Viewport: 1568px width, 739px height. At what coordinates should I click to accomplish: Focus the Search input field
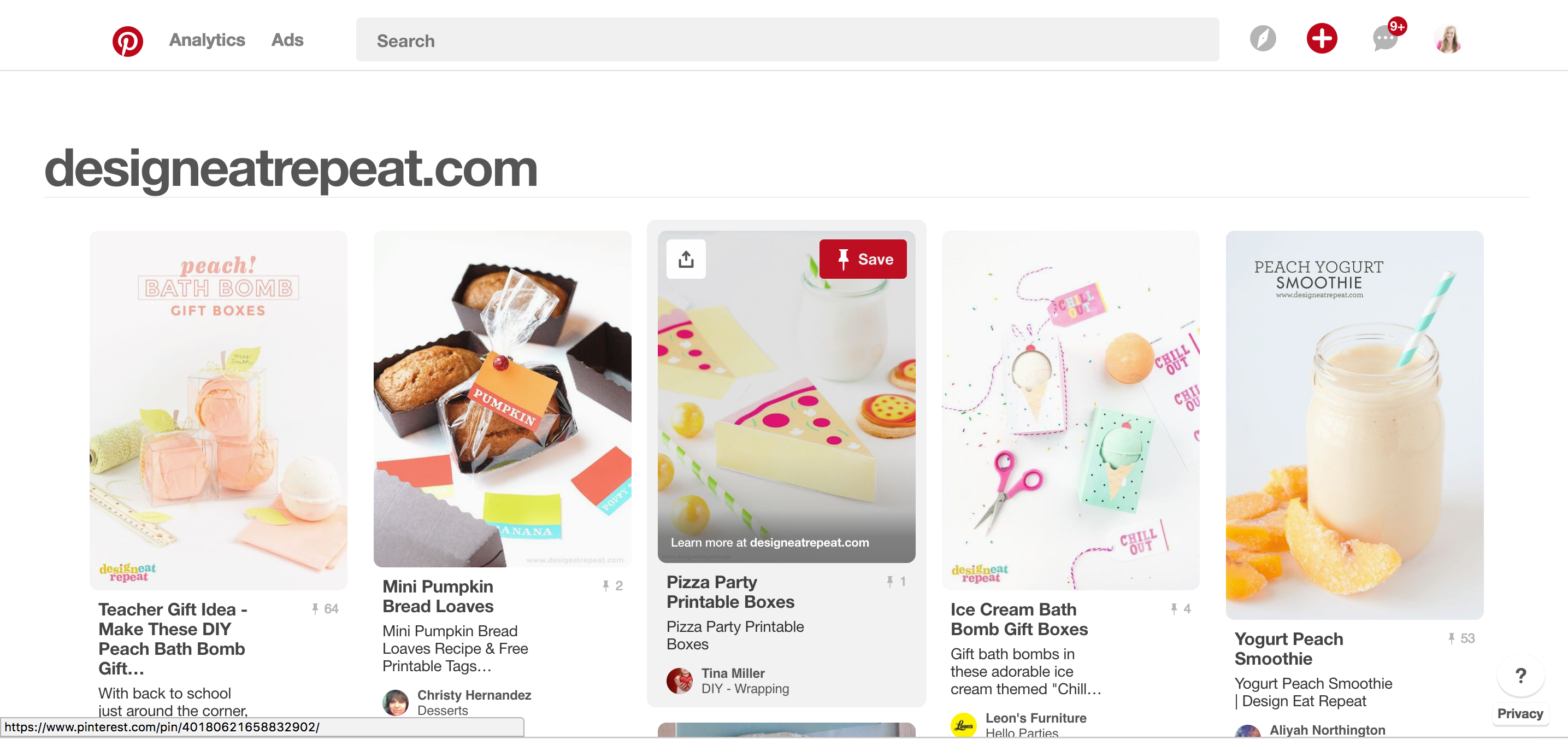coord(787,40)
